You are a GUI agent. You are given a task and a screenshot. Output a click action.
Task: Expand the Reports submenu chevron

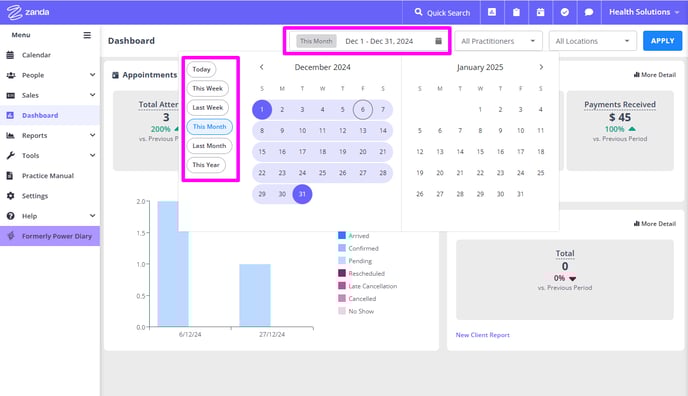click(x=92, y=135)
